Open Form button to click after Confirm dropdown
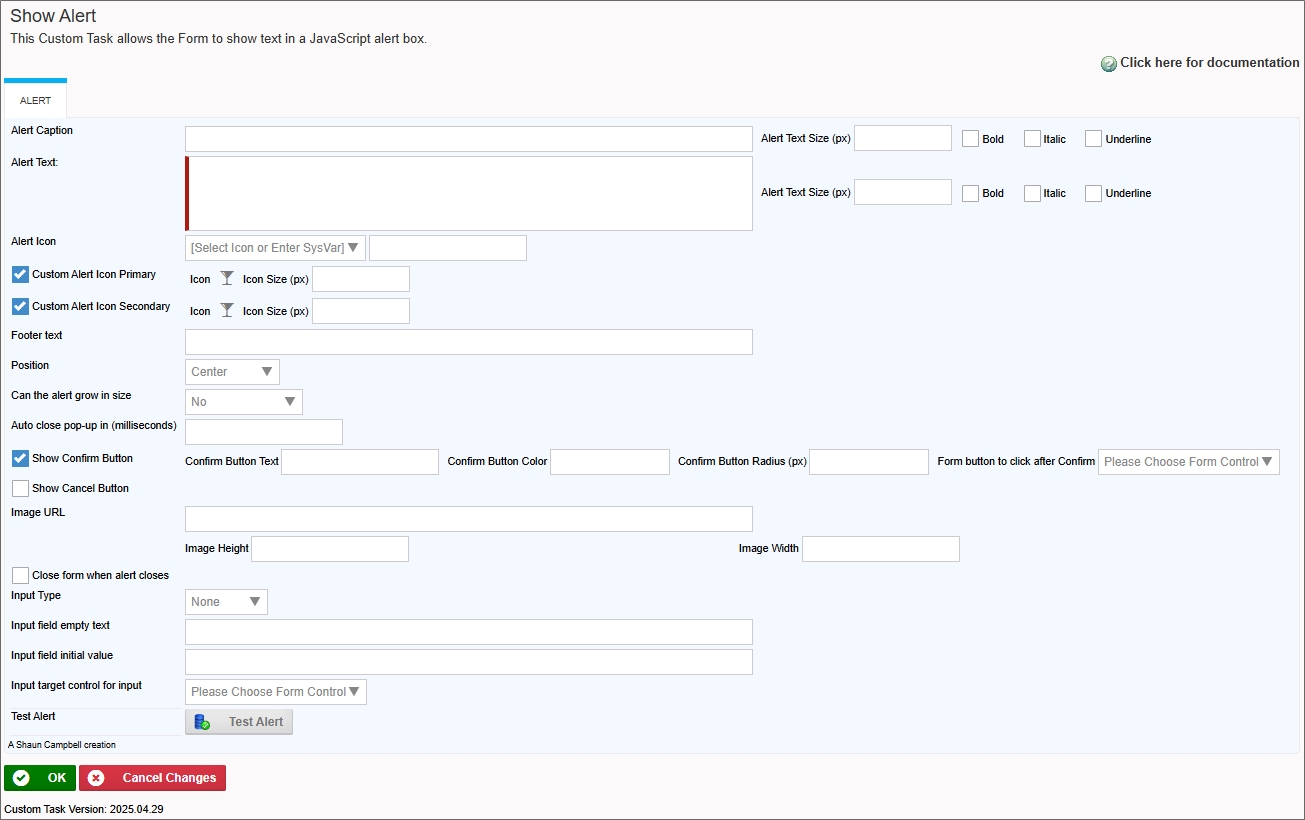Screen dimensions: 1305x820 (x=1188, y=462)
